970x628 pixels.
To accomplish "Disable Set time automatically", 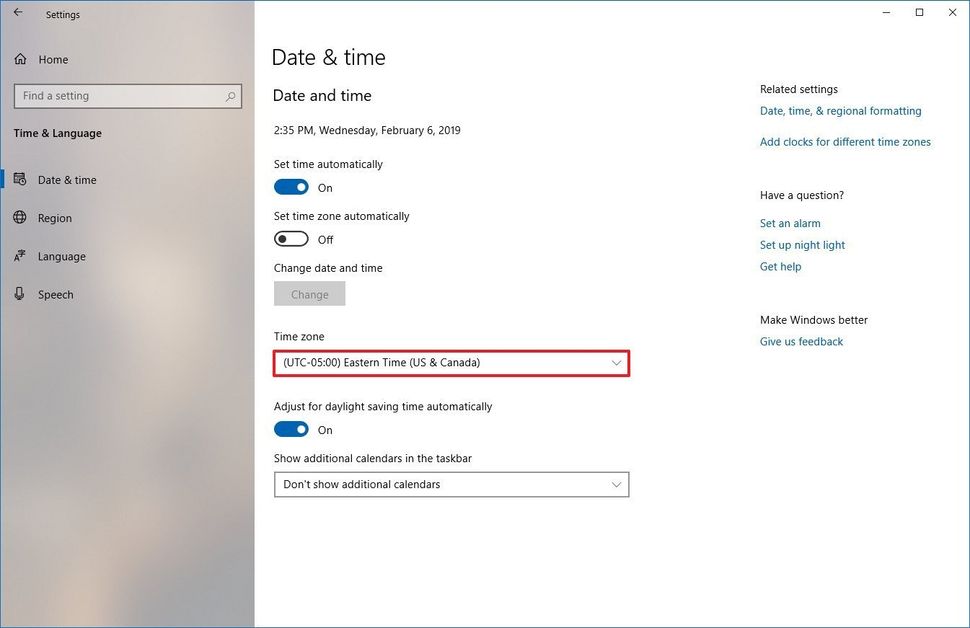I will point(291,186).
